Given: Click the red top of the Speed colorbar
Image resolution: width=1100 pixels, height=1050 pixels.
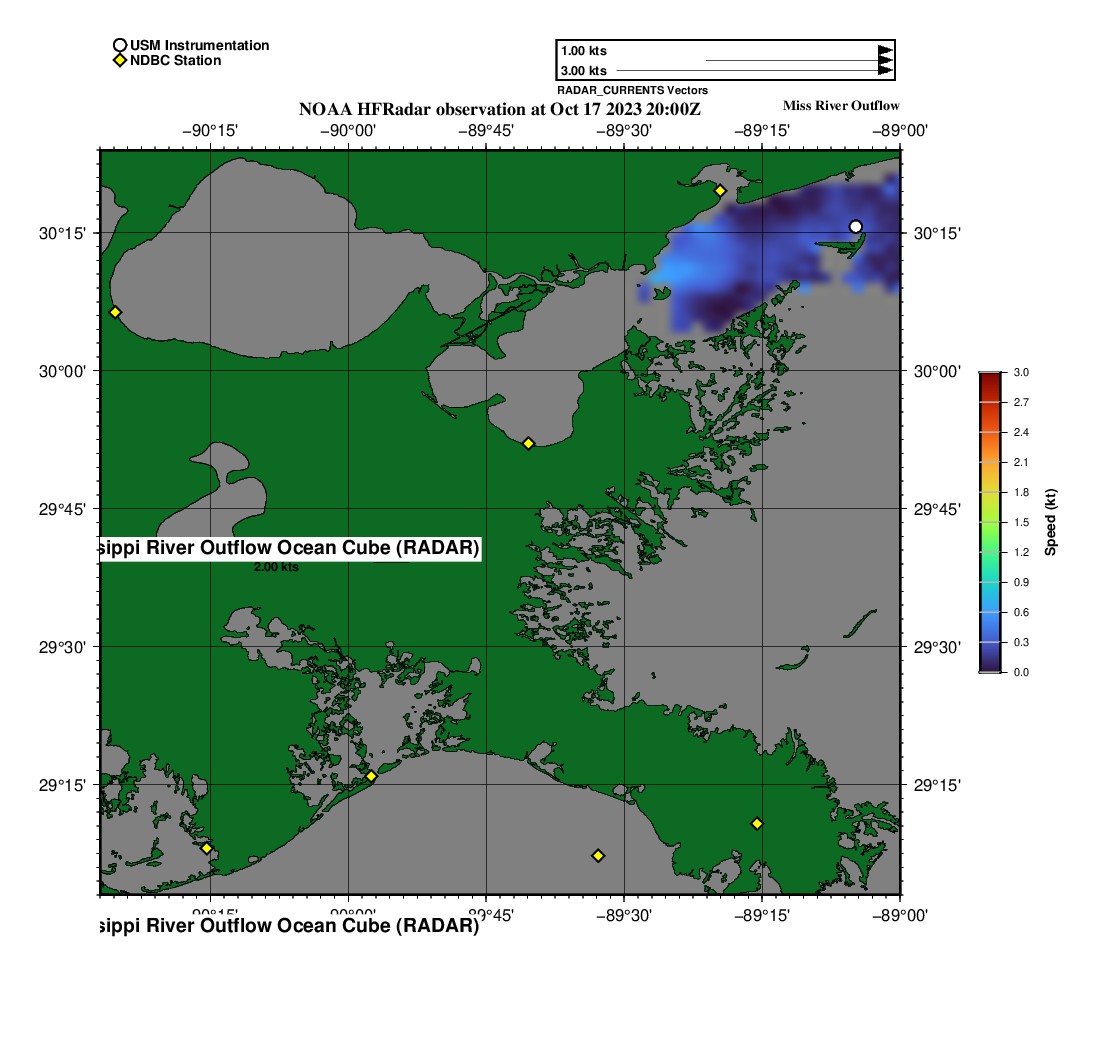Looking at the screenshot, I should click(x=989, y=378).
